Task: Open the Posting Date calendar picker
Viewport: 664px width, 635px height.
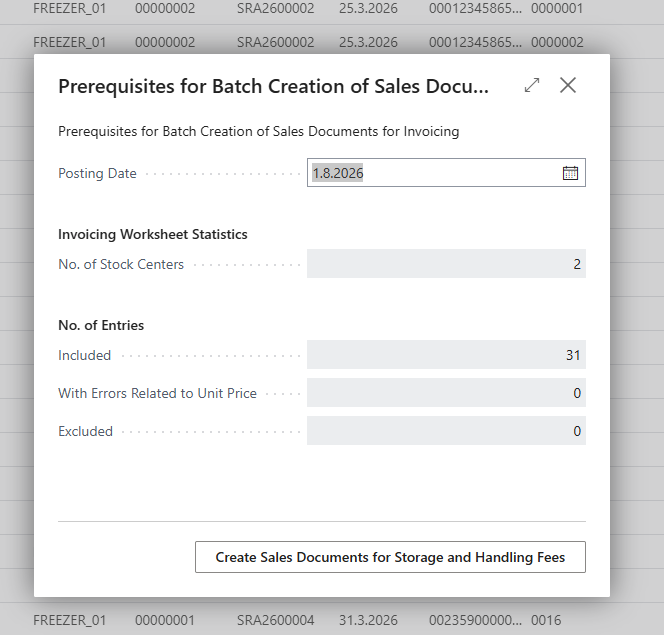Action: click(570, 173)
